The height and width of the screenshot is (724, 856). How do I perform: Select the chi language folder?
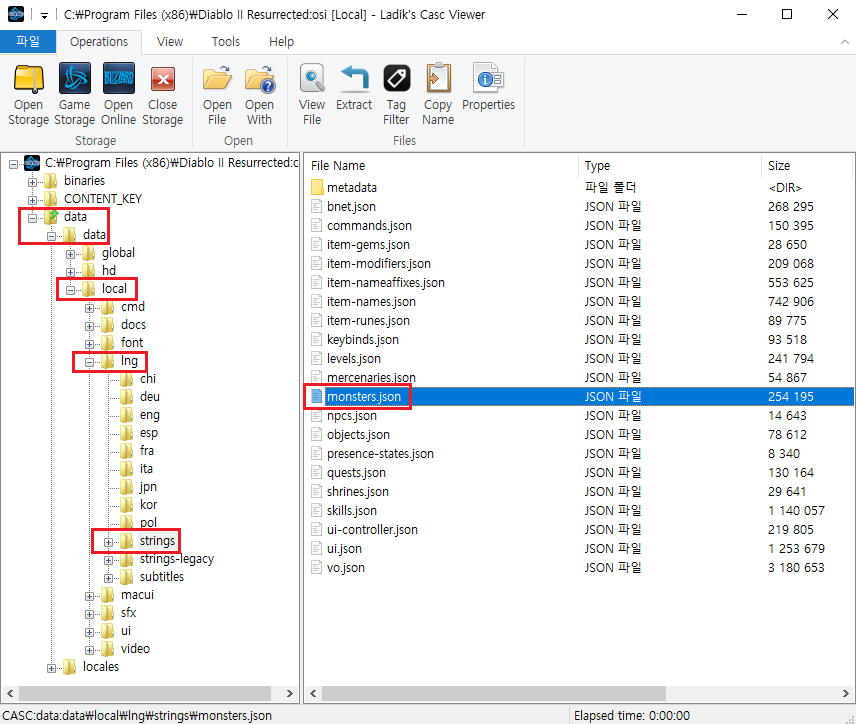pos(147,378)
